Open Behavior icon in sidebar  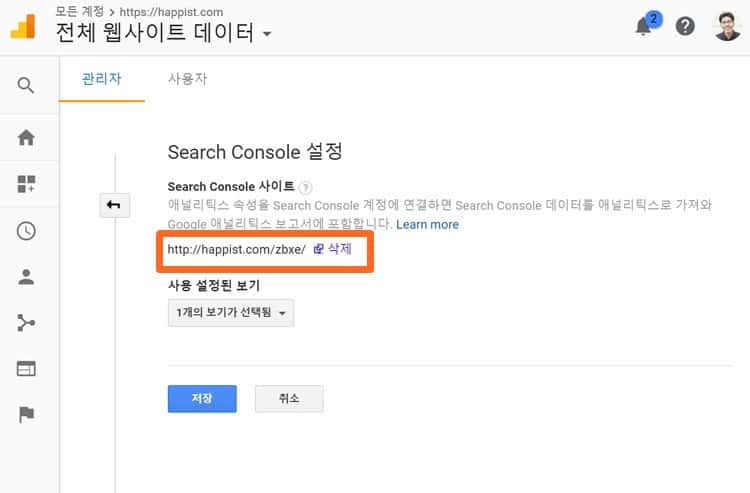pyautogui.click(x=27, y=369)
